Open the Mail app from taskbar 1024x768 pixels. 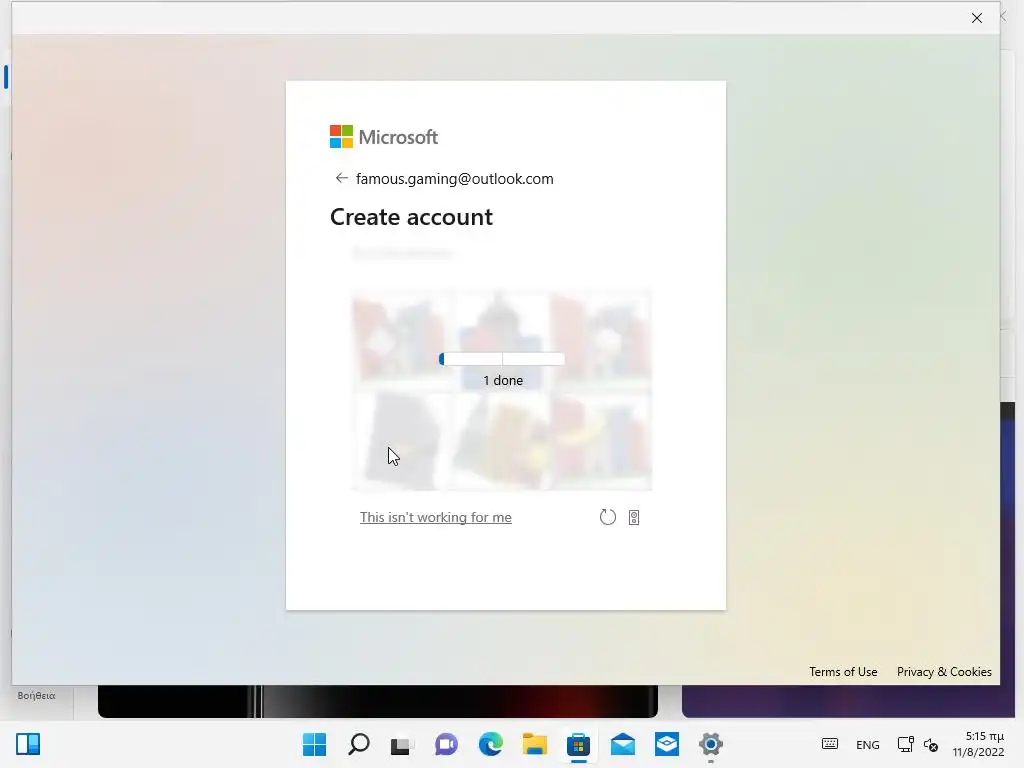click(622, 744)
